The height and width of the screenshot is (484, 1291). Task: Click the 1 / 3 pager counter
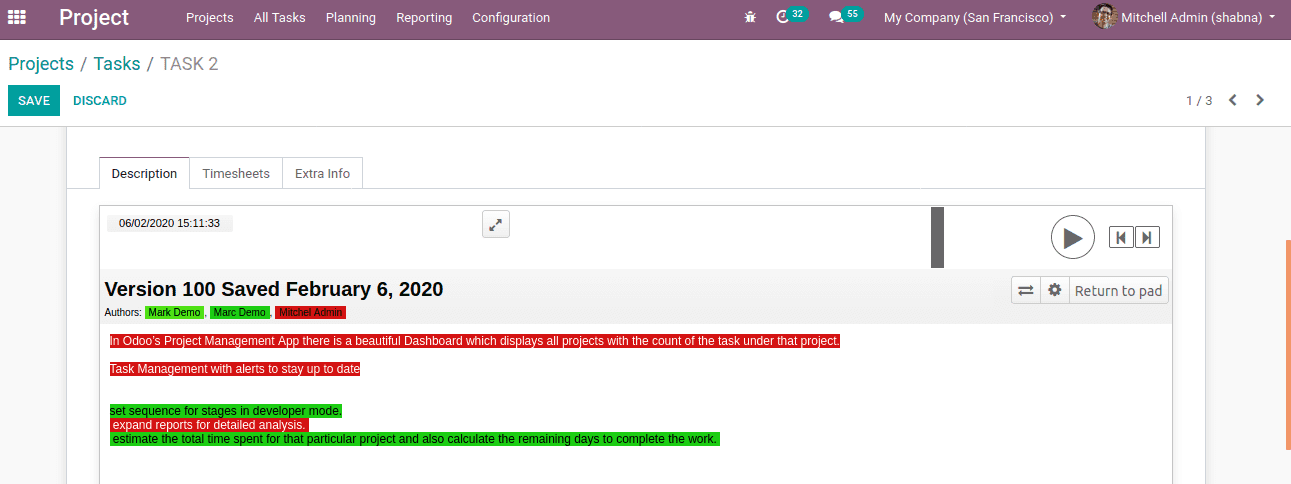1199,100
